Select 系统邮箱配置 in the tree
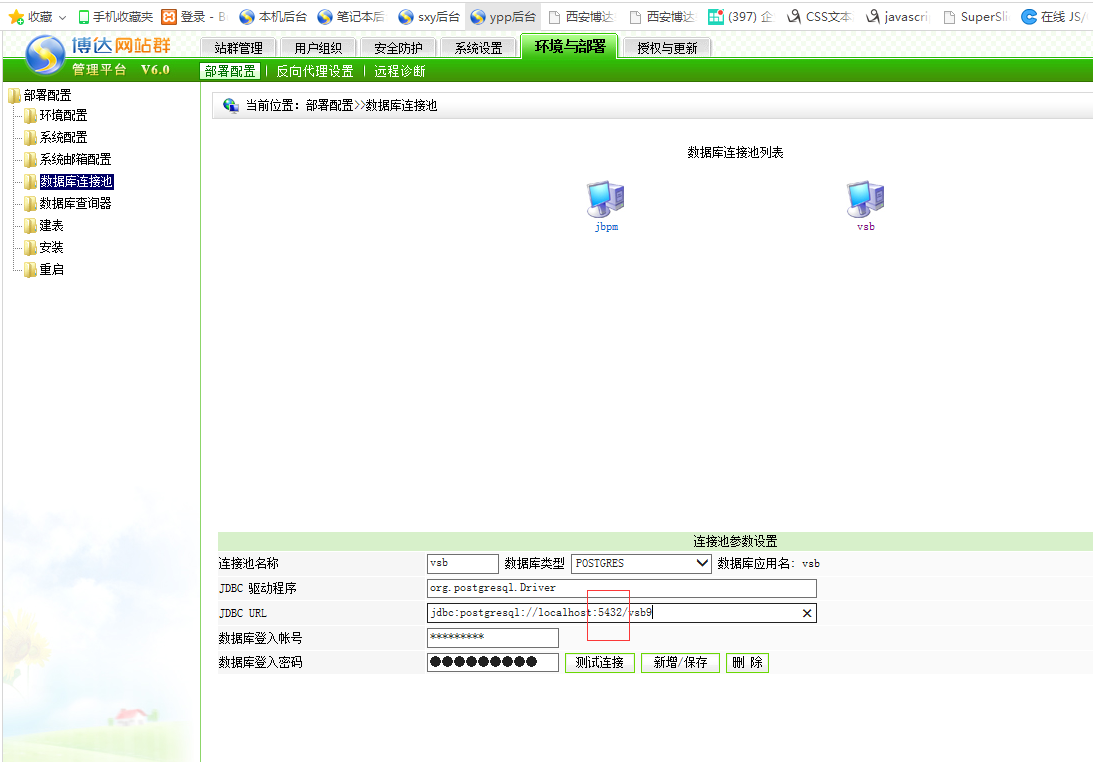 [x=75, y=160]
